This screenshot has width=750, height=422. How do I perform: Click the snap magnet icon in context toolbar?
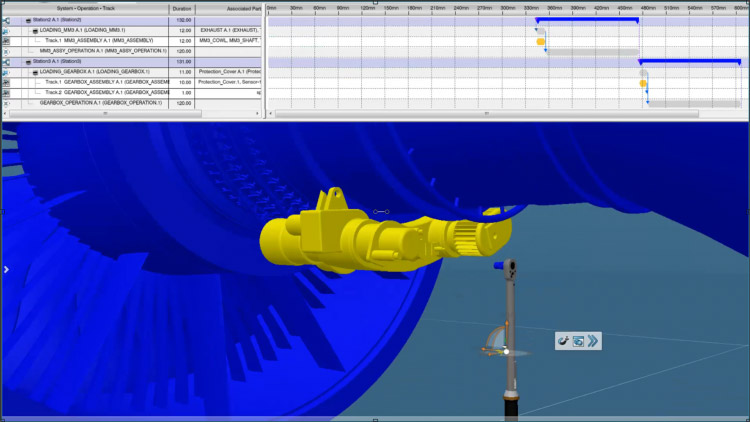click(564, 341)
